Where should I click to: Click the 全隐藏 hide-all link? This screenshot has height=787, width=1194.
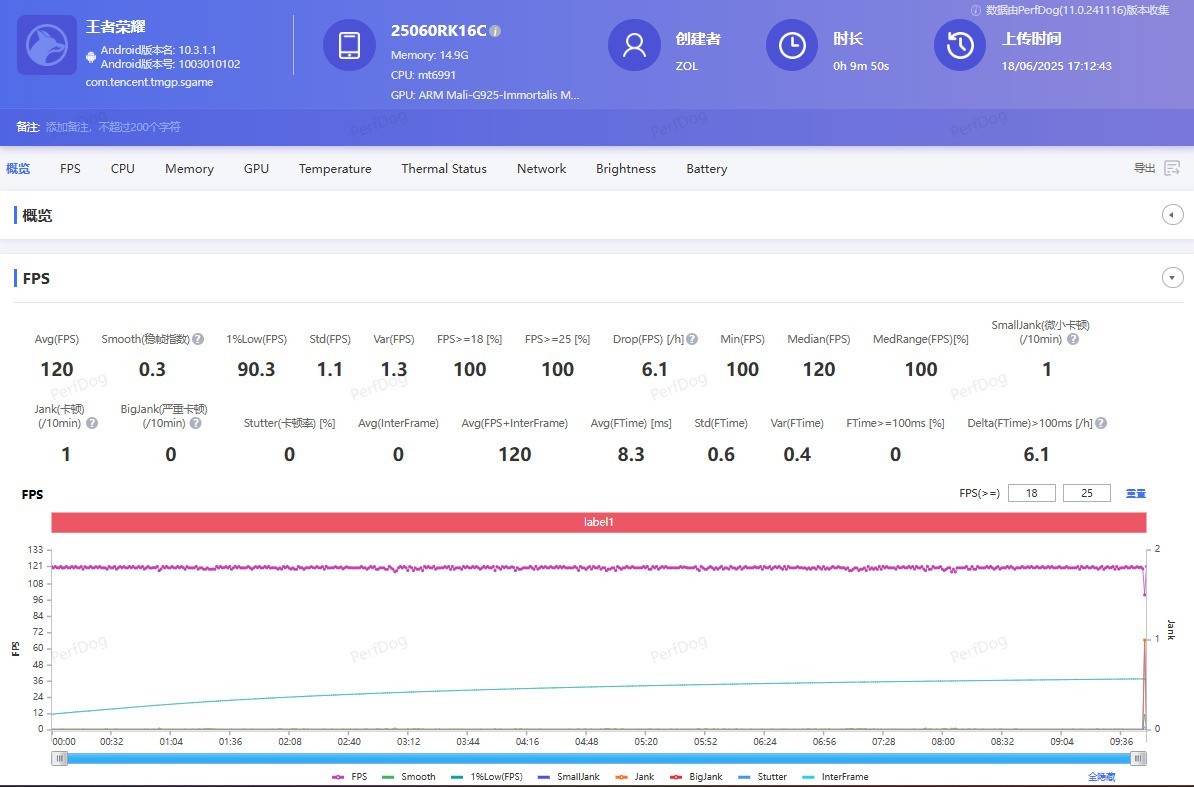click(1101, 776)
